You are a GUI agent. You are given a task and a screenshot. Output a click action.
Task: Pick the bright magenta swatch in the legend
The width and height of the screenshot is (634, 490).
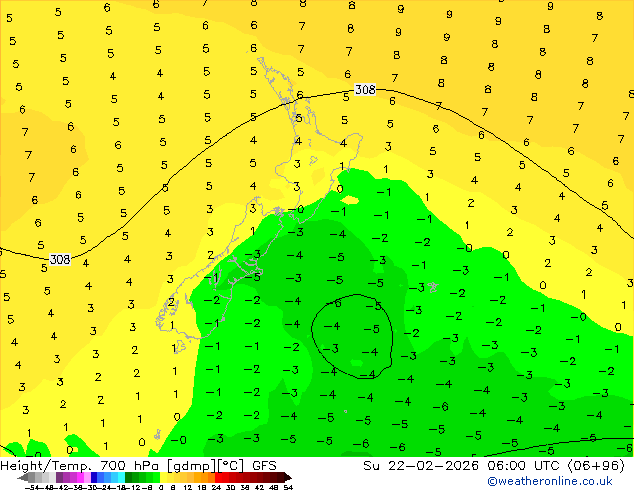[80, 477]
